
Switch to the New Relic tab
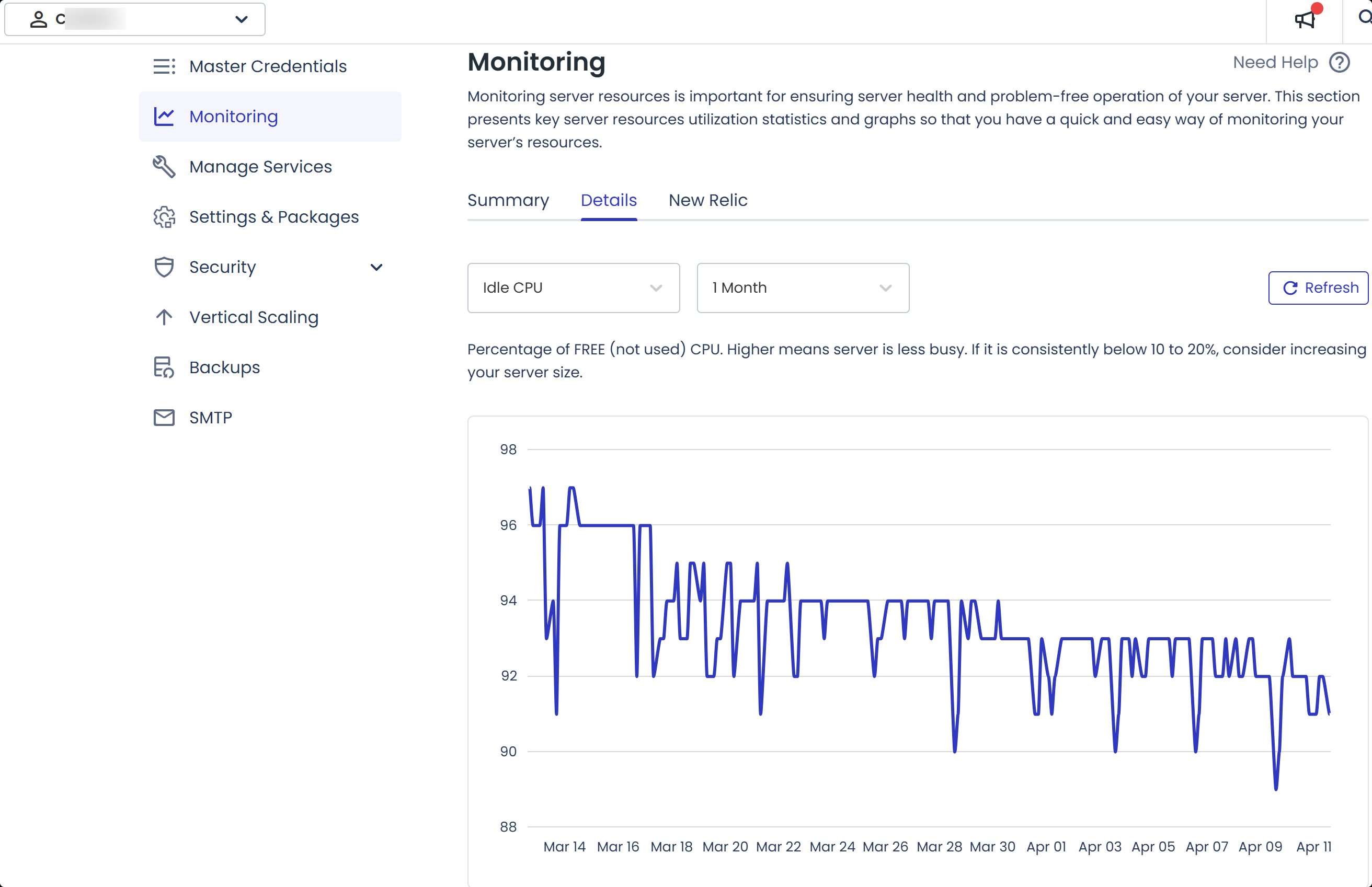pyautogui.click(x=707, y=200)
